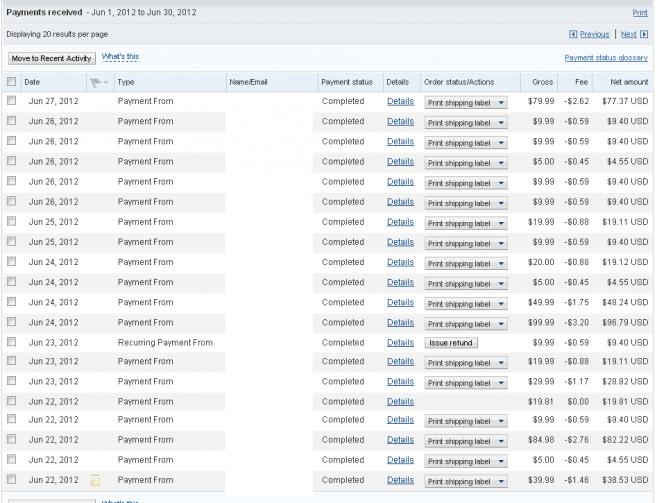Screen dimensions: 657x503
Task: View Details for the Recurring Payment From entry
Action: point(400,343)
